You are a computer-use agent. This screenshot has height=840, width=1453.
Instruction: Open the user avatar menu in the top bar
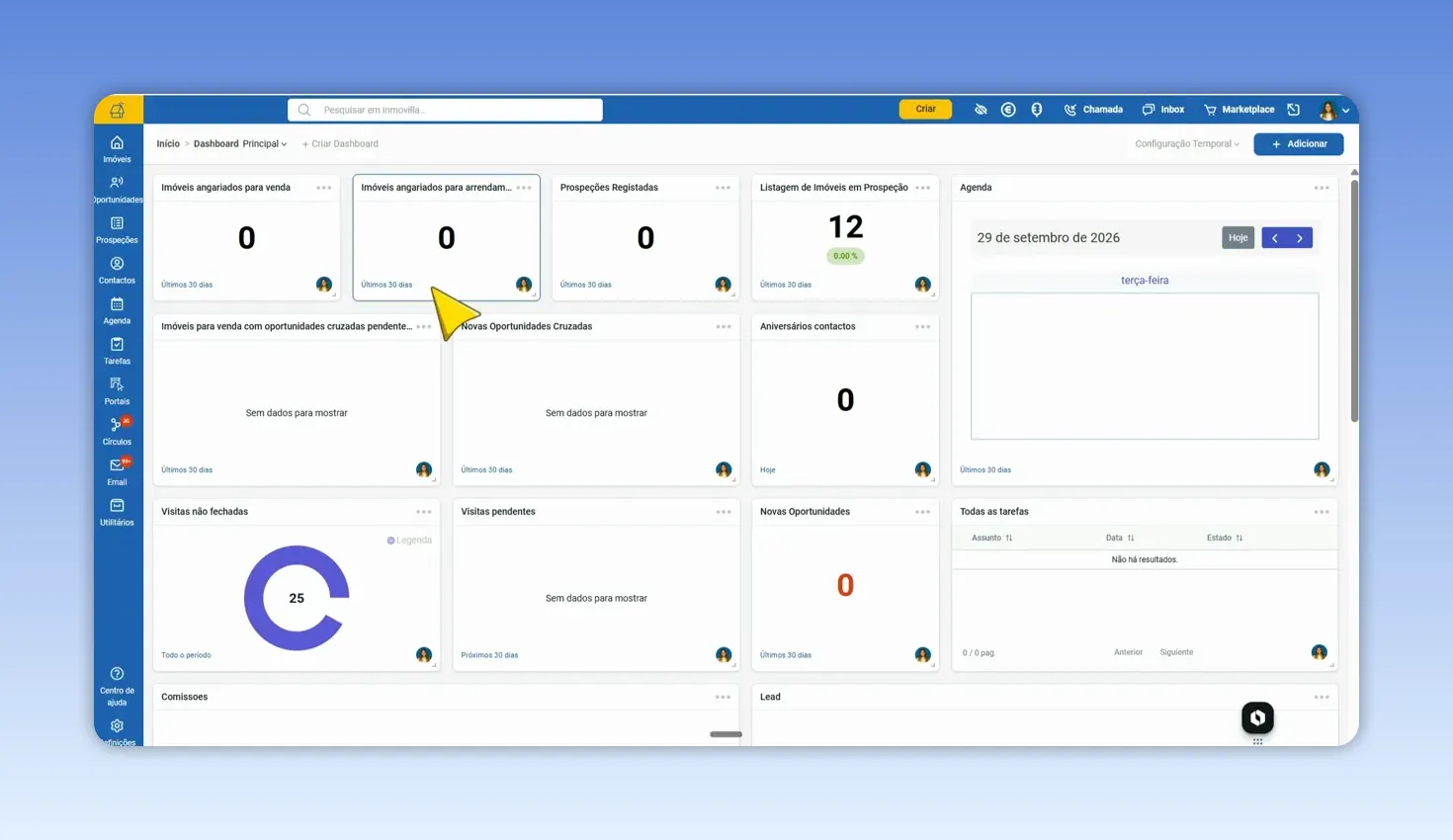click(x=1333, y=110)
